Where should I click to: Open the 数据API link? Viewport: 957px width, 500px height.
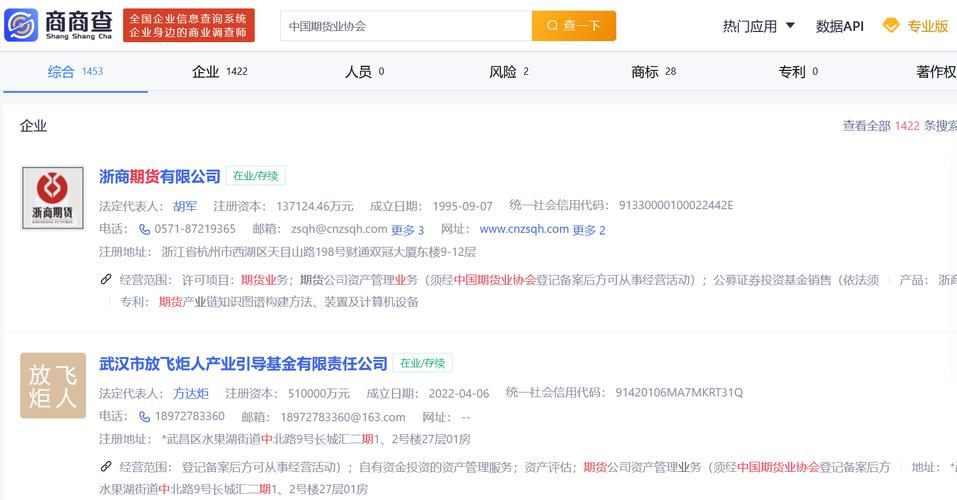[x=840, y=26]
